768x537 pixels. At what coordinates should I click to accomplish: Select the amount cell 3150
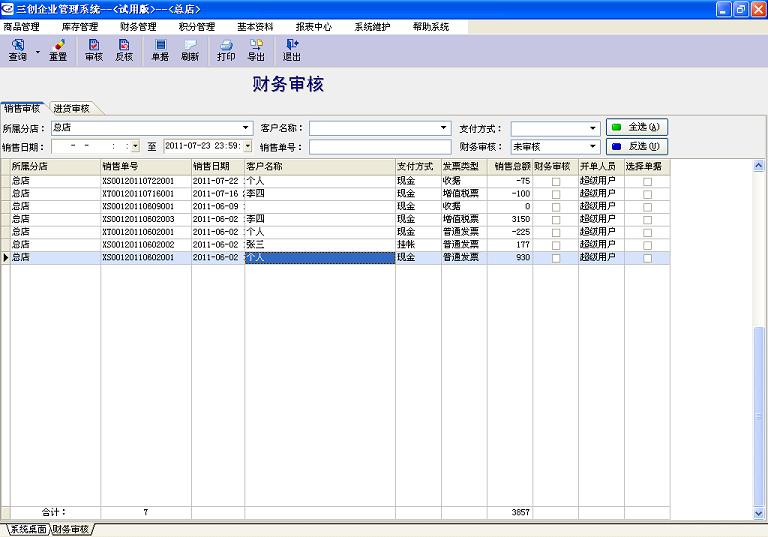(510, 219)
